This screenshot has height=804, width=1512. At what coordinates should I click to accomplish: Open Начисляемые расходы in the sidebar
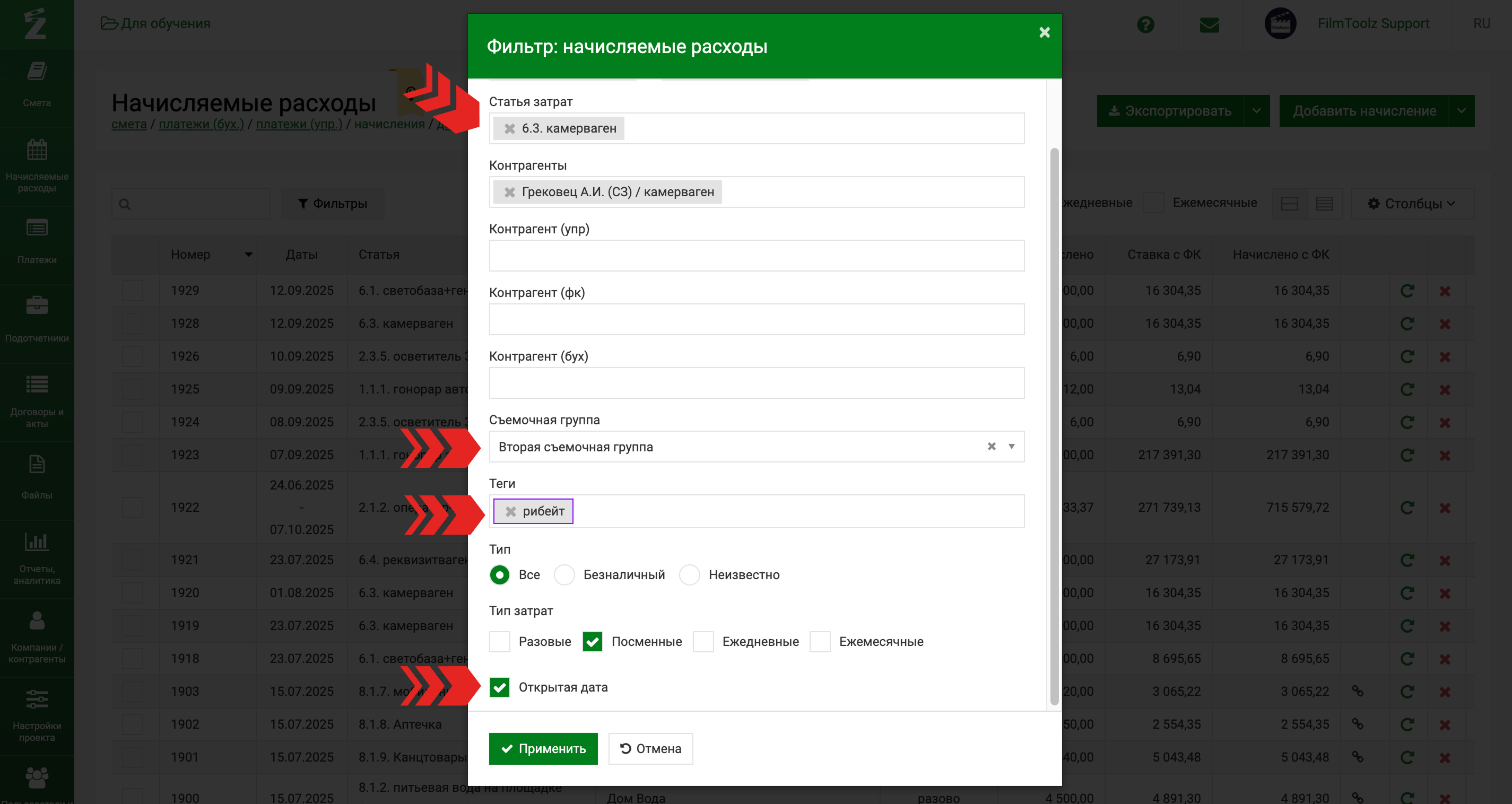37,166
